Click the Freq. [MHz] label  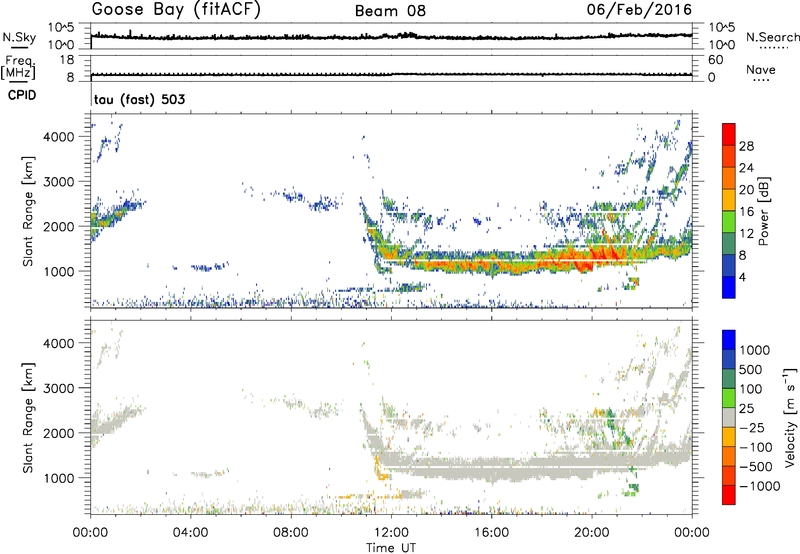point(18,68)
